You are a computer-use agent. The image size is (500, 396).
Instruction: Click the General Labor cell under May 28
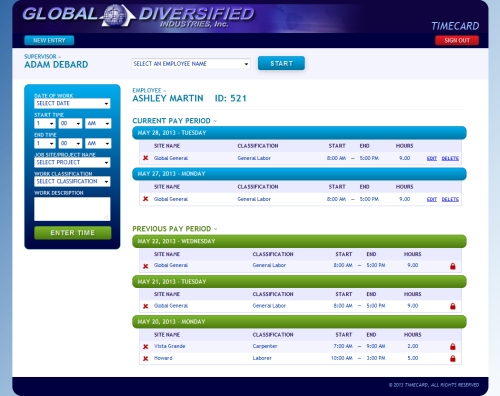pyautogui.click(x=254, y=158)
